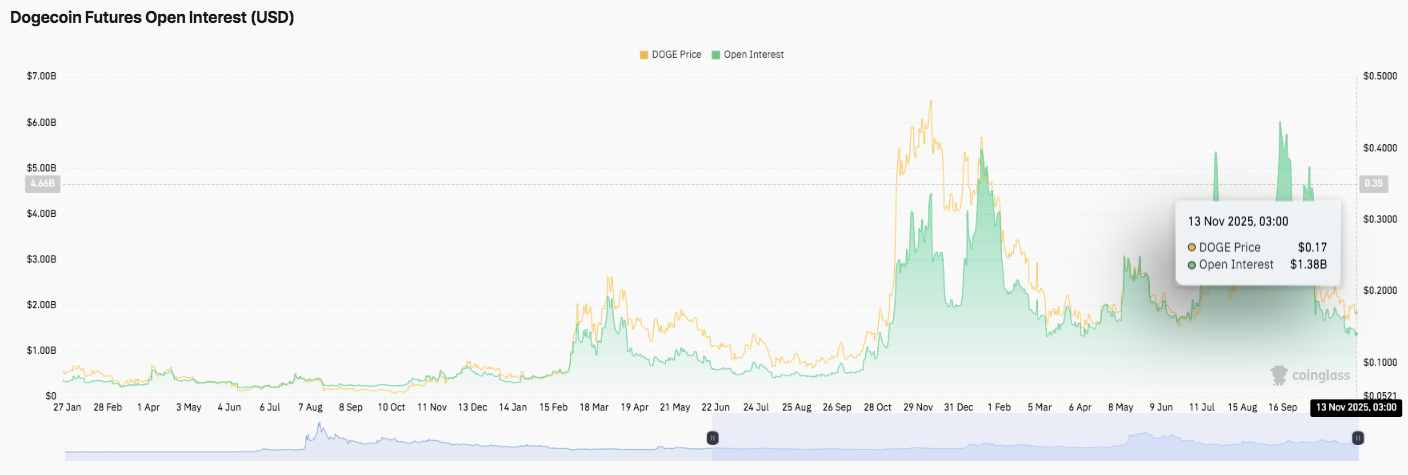Click the green Open Interest legend square
This screenshot has height=475, width=1408.
tap(715, 54)
